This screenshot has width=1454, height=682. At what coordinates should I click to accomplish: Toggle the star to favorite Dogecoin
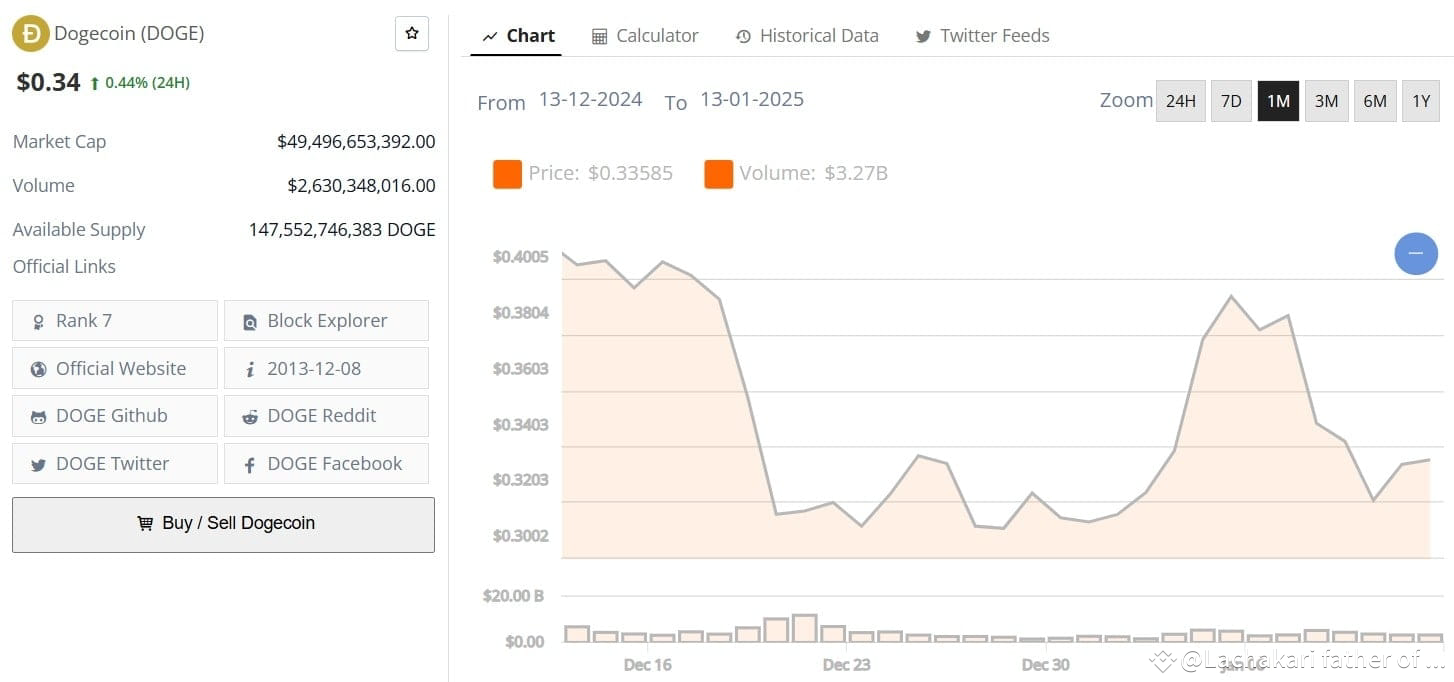tap(411, 32)
